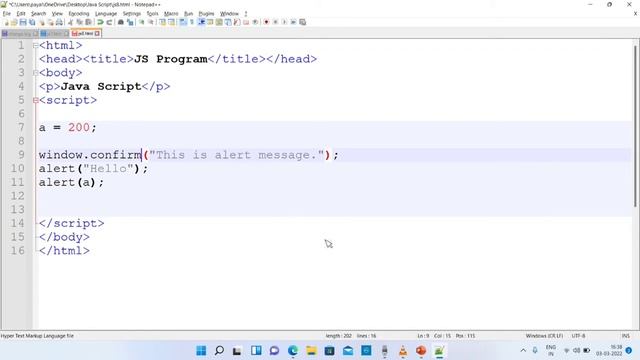
Task: Print the document via toolbar icon
Action: (x=60, y=22)
